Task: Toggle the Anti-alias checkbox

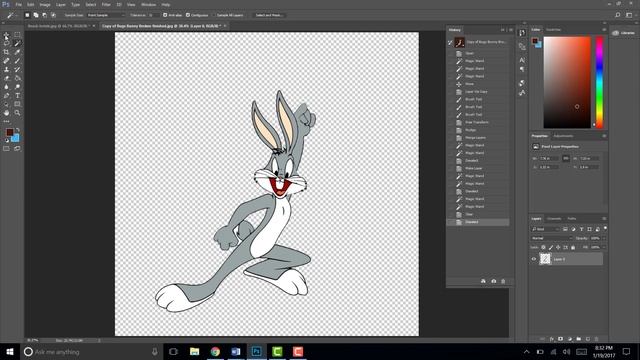Action: coord(165,15)
